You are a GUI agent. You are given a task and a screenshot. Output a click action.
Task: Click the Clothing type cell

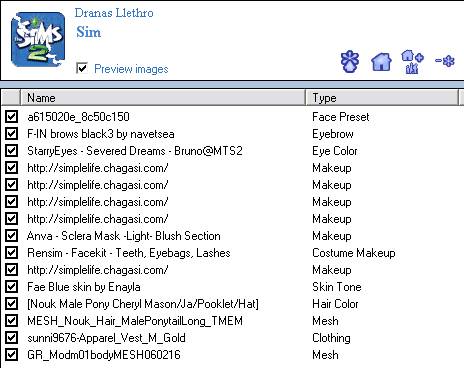(x=331, y=338)
